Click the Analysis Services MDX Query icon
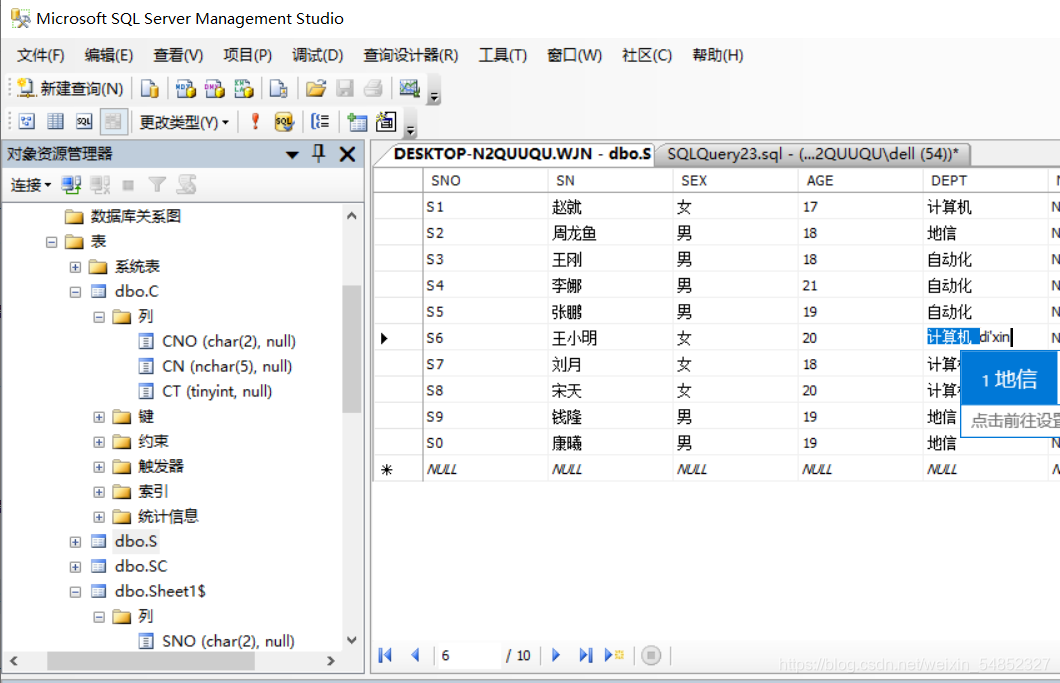The image size is (1060, 683). (185, 89)
